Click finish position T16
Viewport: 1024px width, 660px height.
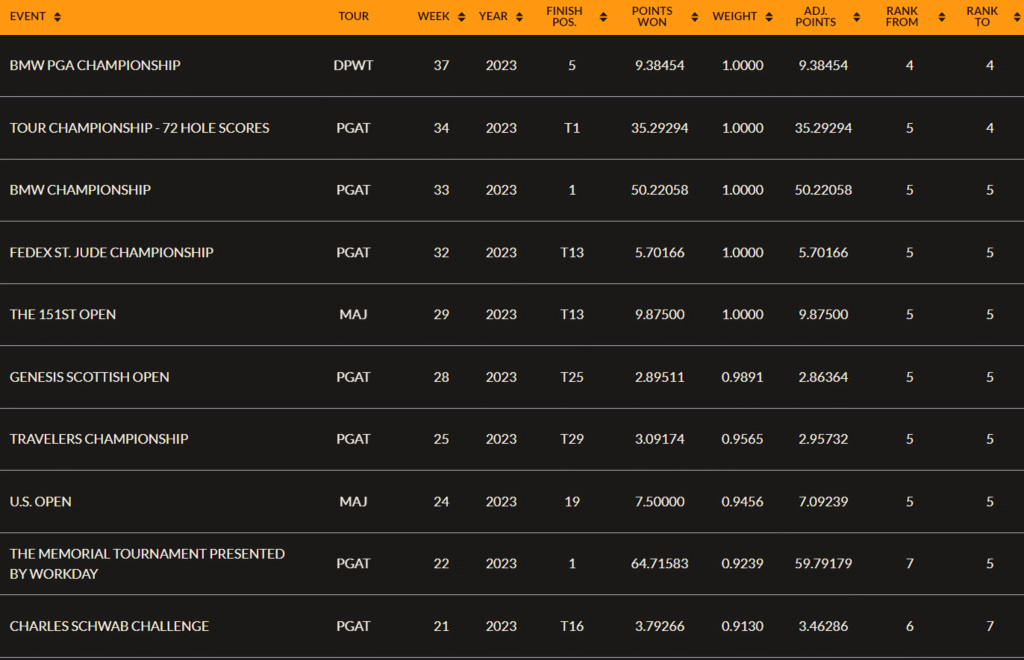[x=572, y=627]
